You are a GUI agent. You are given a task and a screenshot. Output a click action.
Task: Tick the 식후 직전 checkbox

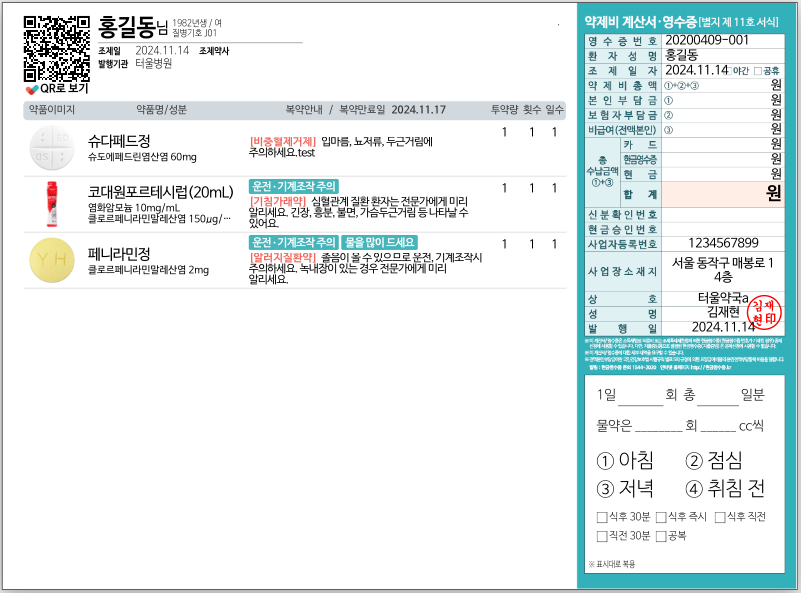pos(720,517)
